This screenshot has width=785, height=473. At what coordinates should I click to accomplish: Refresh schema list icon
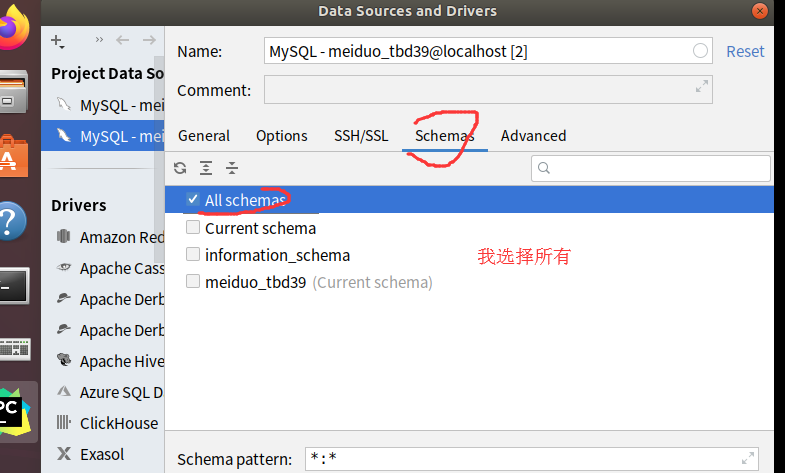click(180, 168)
